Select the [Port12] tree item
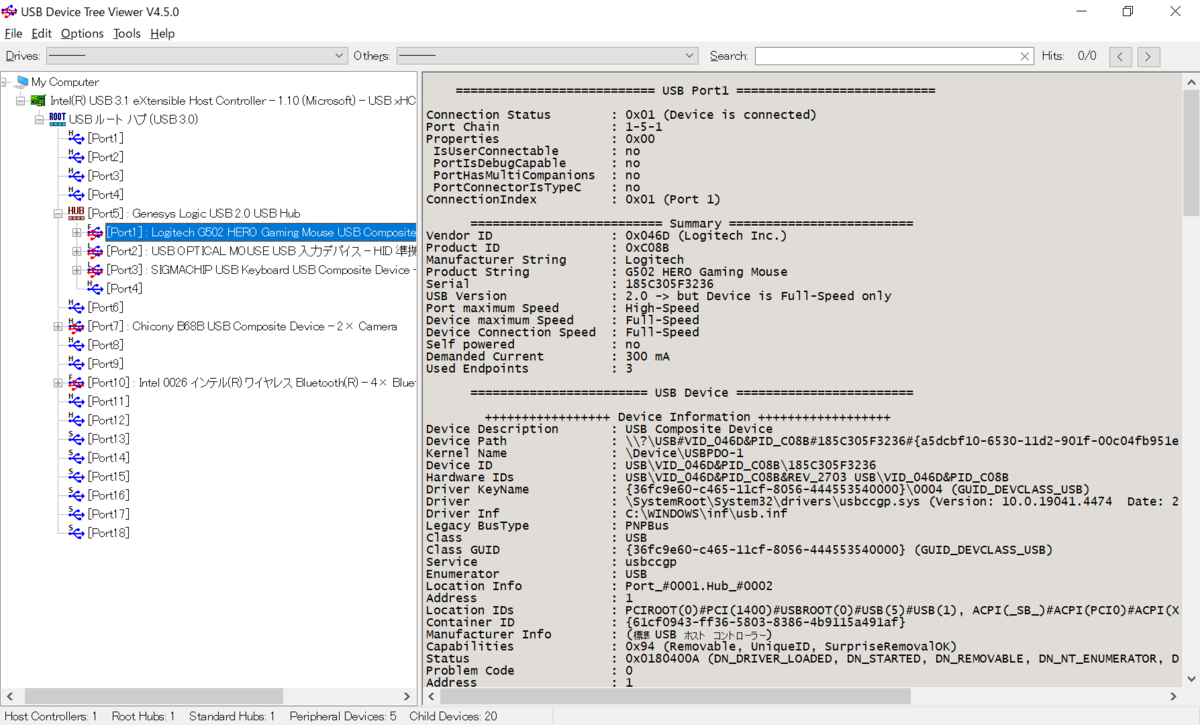Image resolution: width=1200 pixels, height=725 pixels. [x=109, y=420]
